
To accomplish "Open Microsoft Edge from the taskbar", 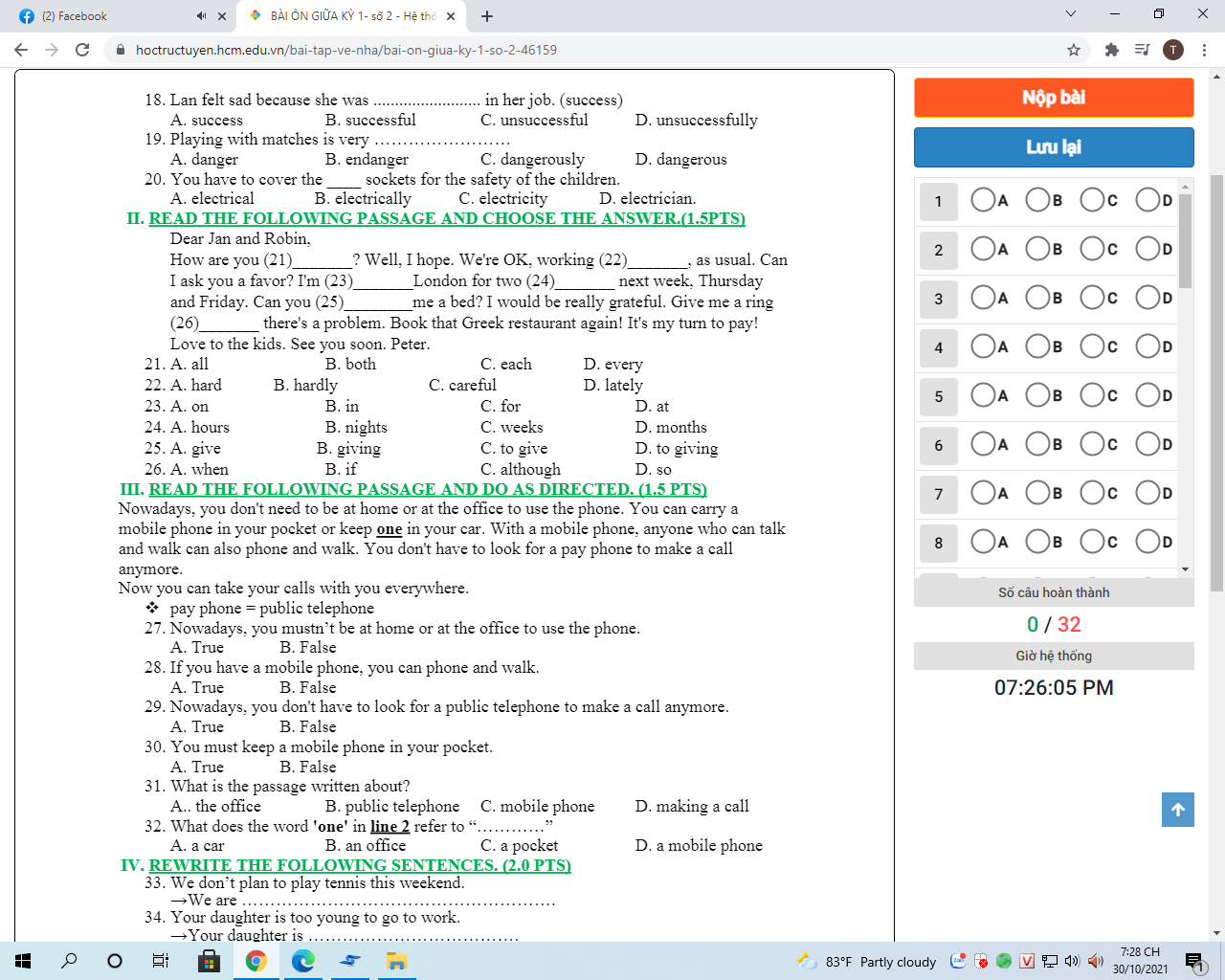I will tap(302, 961).
